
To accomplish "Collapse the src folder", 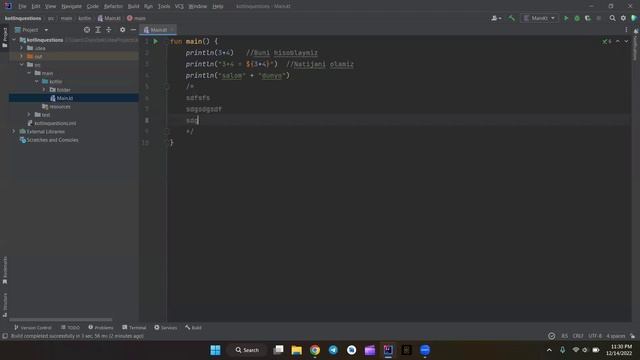I will (x=22, y=64).
